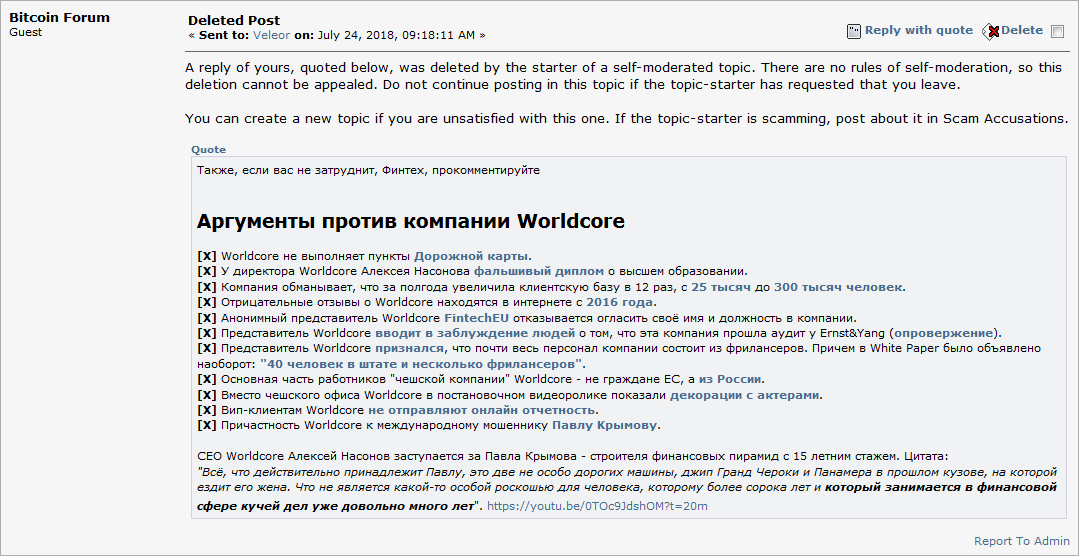Open the фальшивый диплом link

pyautogui.click(x=539, y=271)
